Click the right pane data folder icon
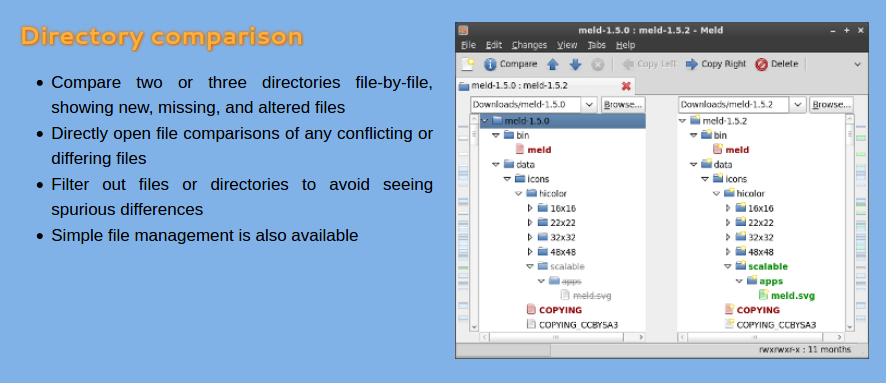Image resolution: width=886 pixels, height=383 pixels. point(706,164)
